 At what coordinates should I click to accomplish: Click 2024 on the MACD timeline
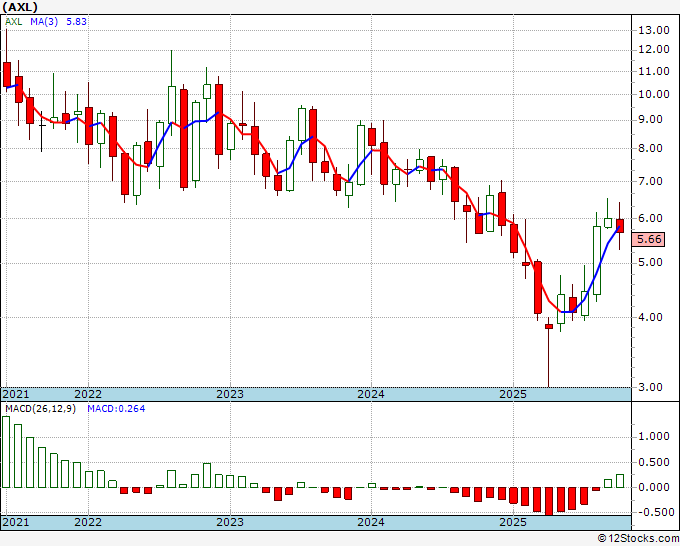[x=371, y=522]
